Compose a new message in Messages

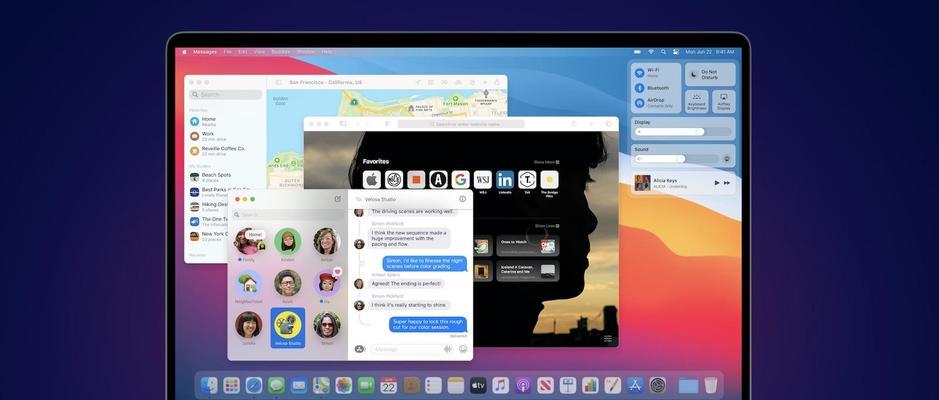338,199
